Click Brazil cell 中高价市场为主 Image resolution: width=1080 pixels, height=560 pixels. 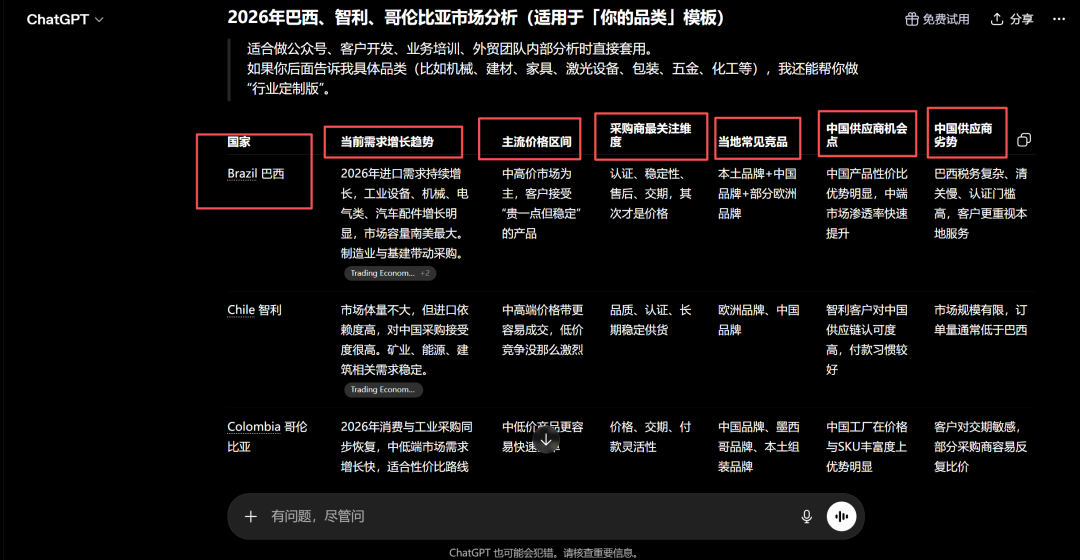coord(541,204)
